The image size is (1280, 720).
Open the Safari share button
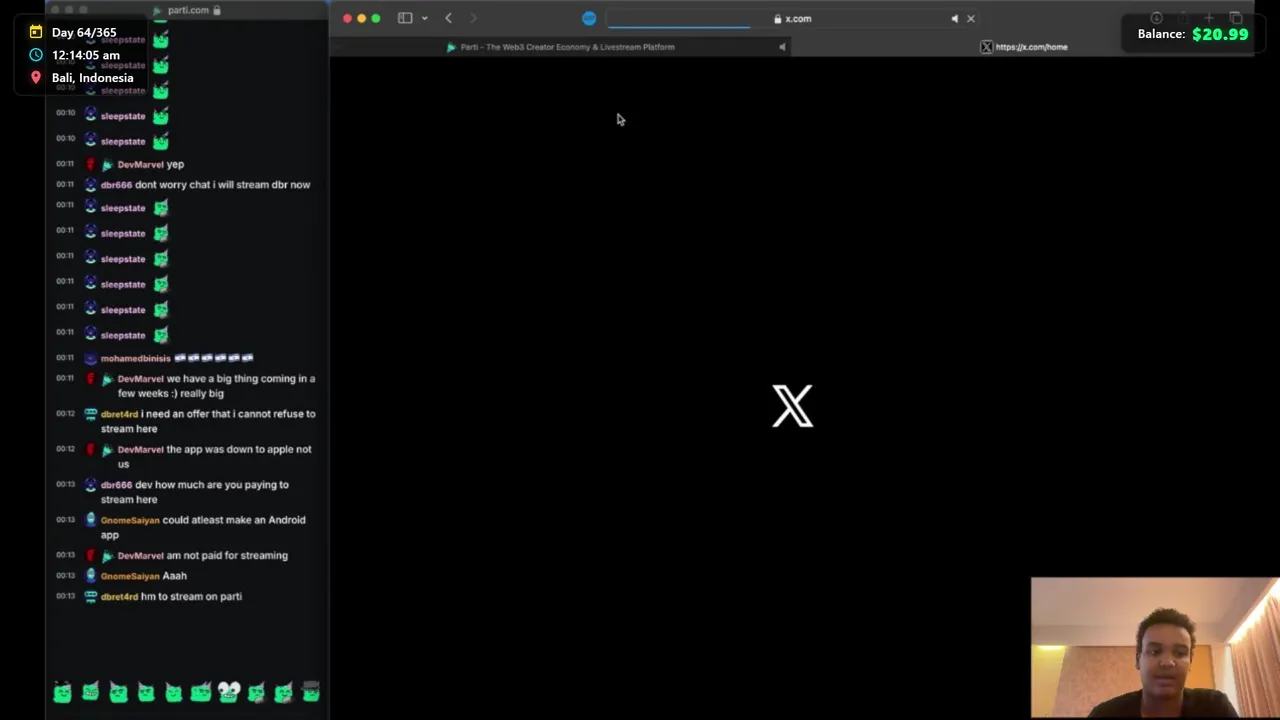click(x=1183, y=18)
